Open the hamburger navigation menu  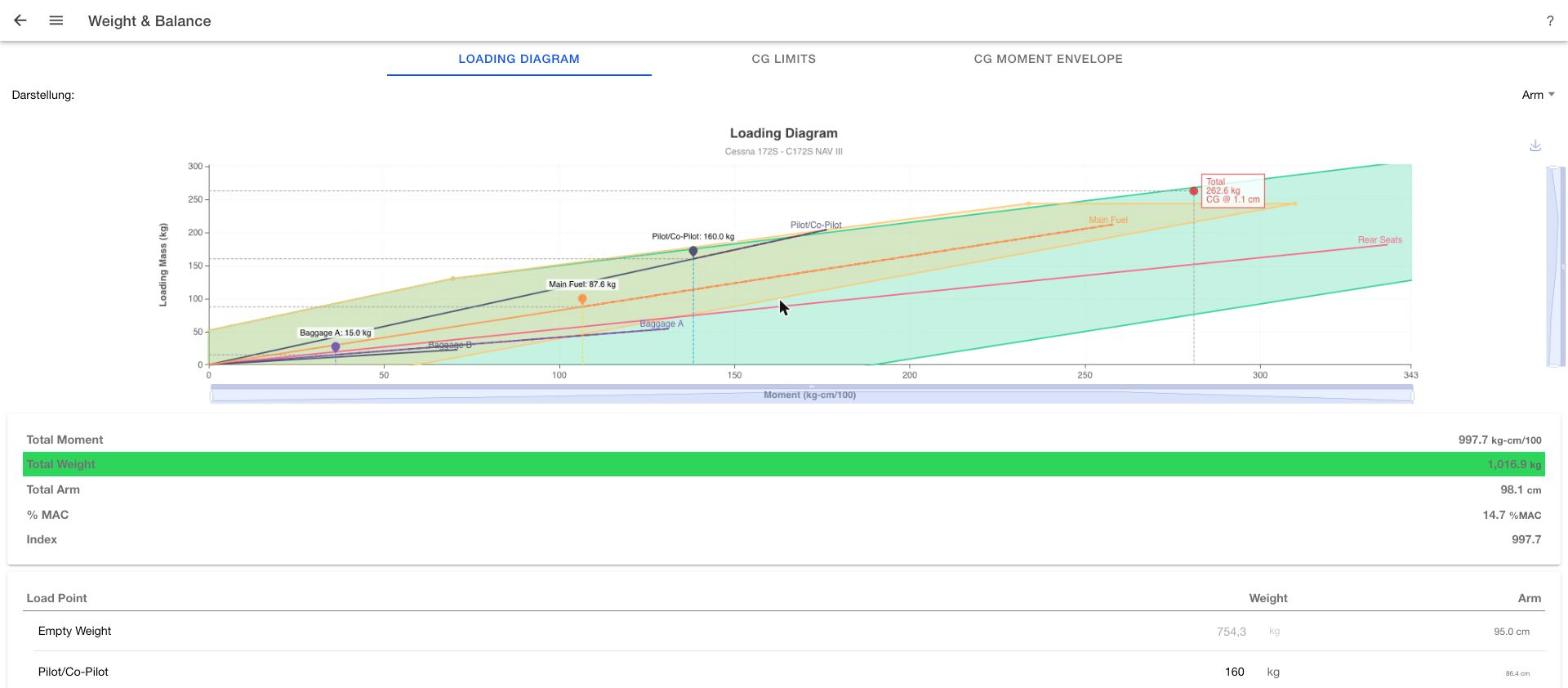[x=56, y=21]
